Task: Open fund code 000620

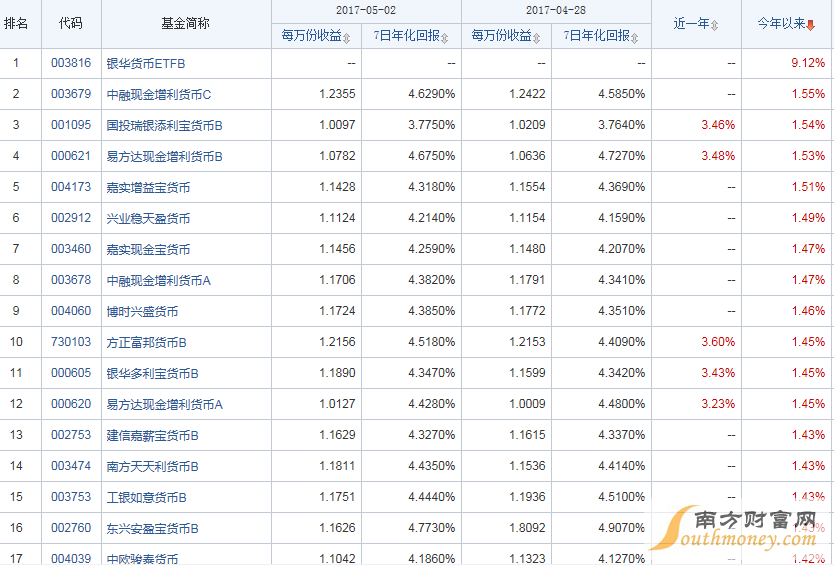Action: (x=71, y=403)
